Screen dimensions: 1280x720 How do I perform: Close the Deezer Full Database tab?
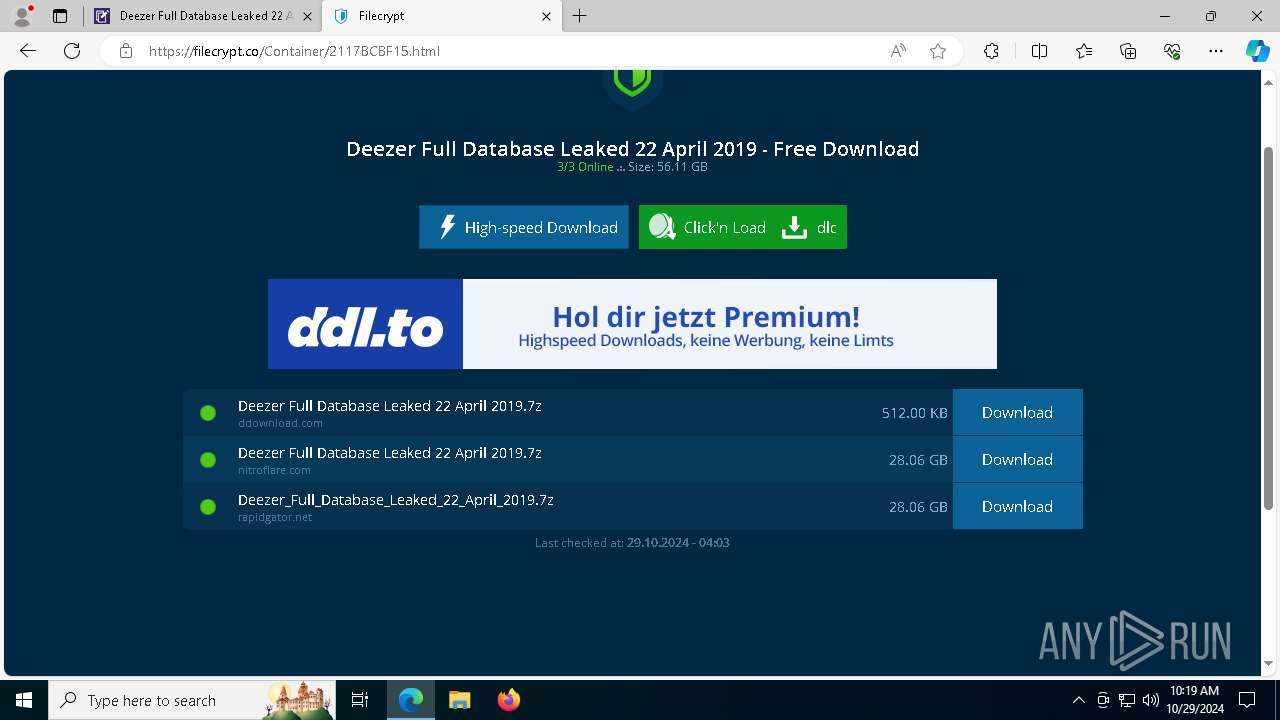coord(306,16)
